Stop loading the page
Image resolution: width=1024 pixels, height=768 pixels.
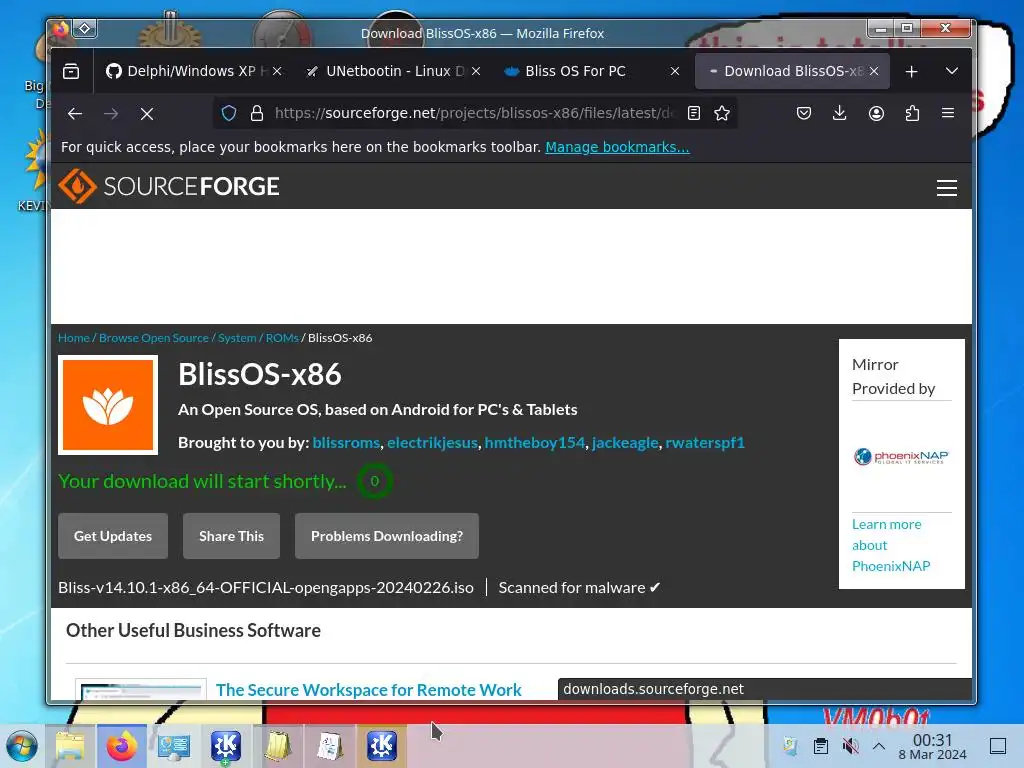(147, 114)
